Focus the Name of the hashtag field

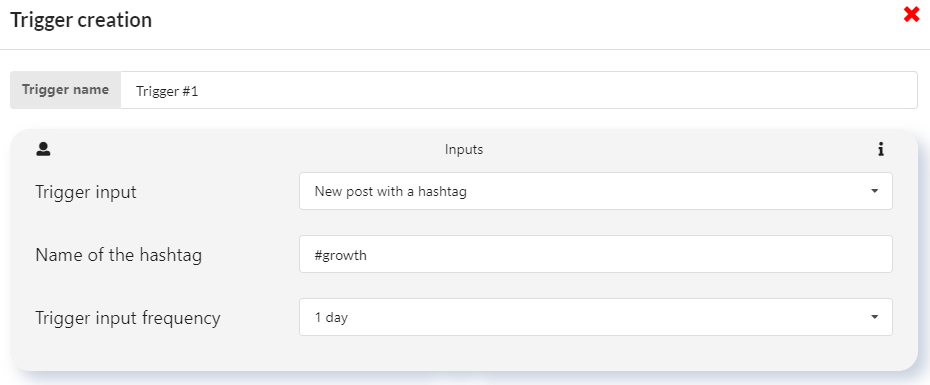pos(595,254)
